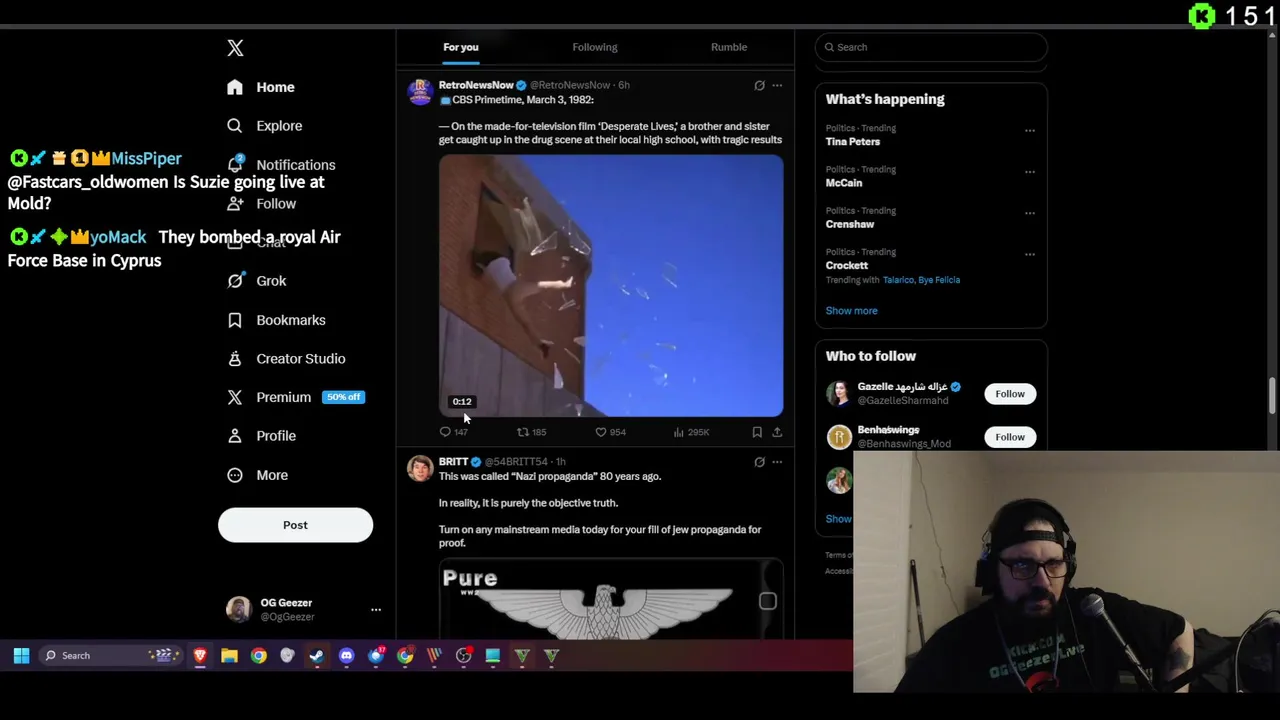Play the Desperate Lives video clip
The width and height of the screenshot is (1280, 720).
(611, 286)
